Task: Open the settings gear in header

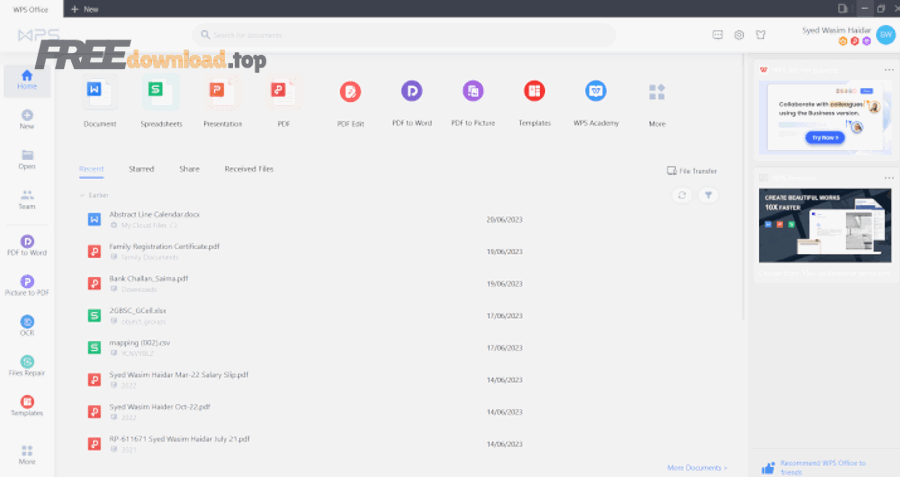Action: 739,35
